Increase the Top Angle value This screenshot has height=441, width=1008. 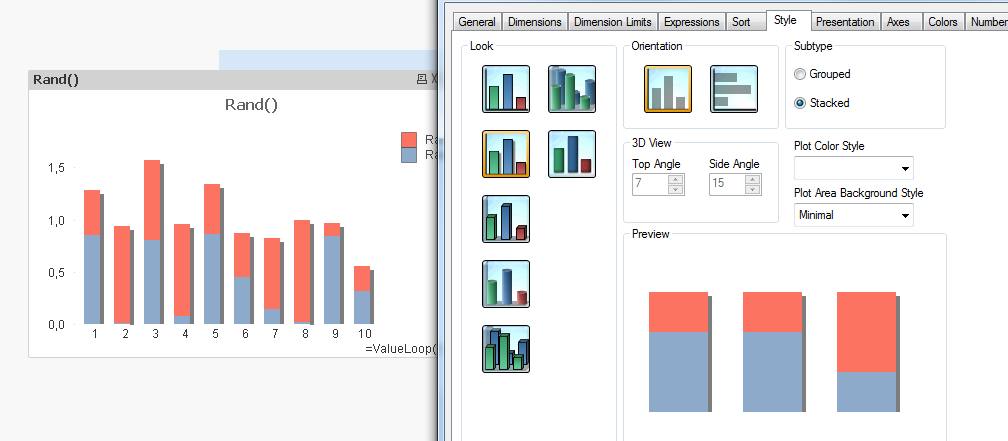pyautogui.click(x=676, y=179)
